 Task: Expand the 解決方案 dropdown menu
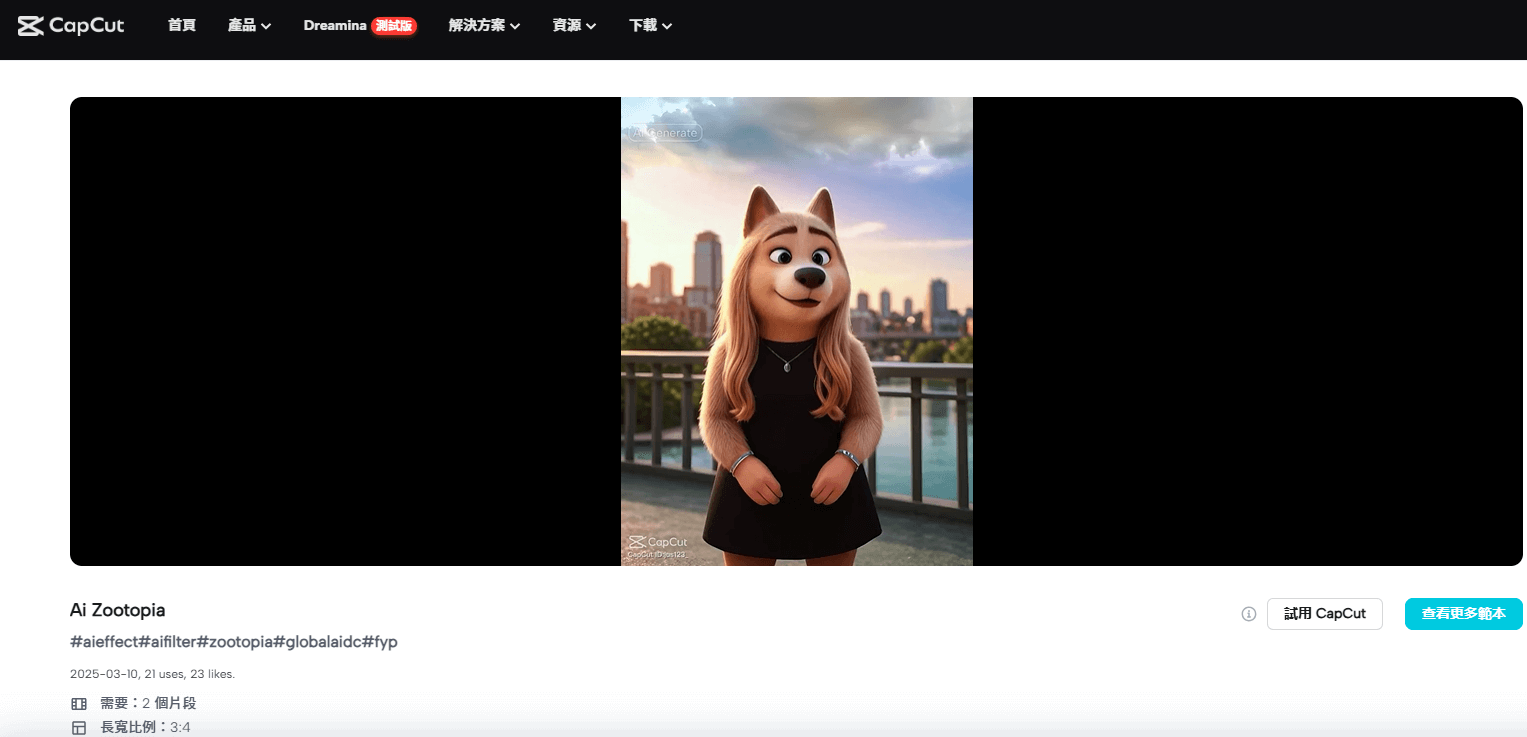point(484,25)
